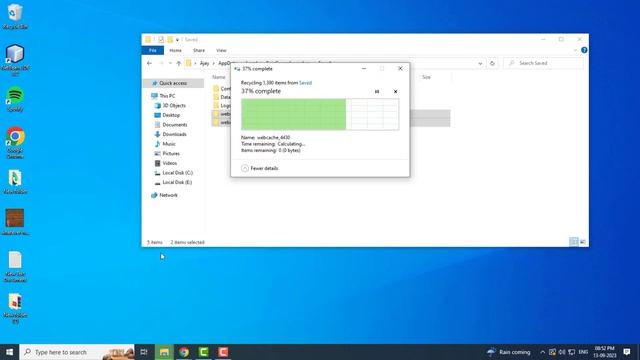The image size is (640, 360).
Task: Show hidden system tray icons
Action: tap(542, 352)
